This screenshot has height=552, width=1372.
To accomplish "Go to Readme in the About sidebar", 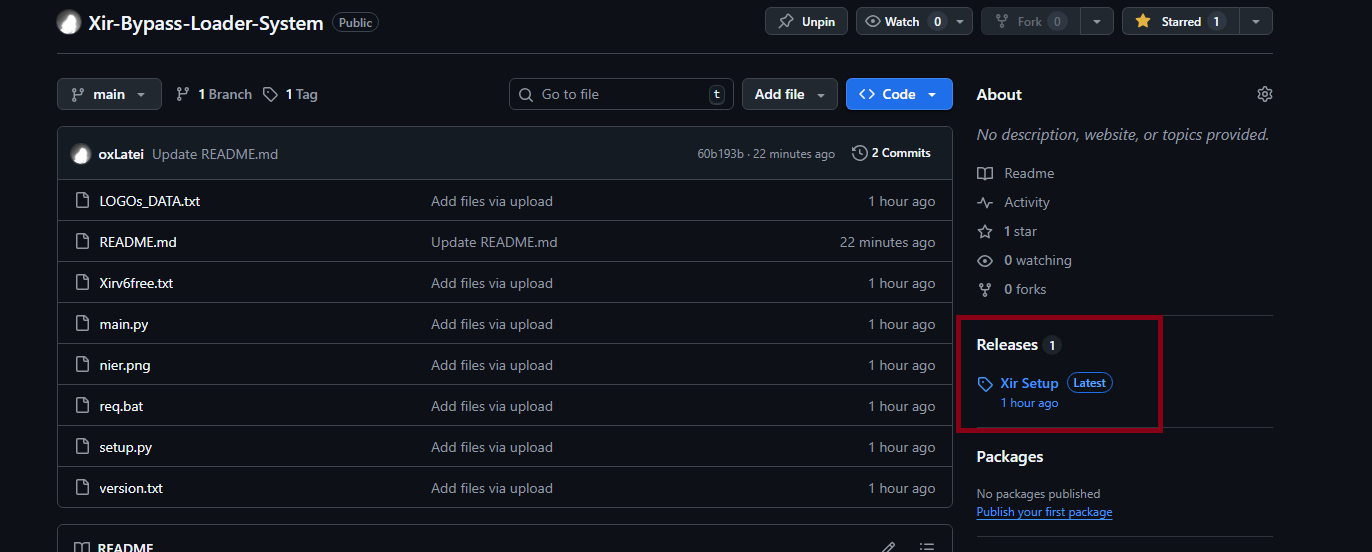I will point(1016,173).
